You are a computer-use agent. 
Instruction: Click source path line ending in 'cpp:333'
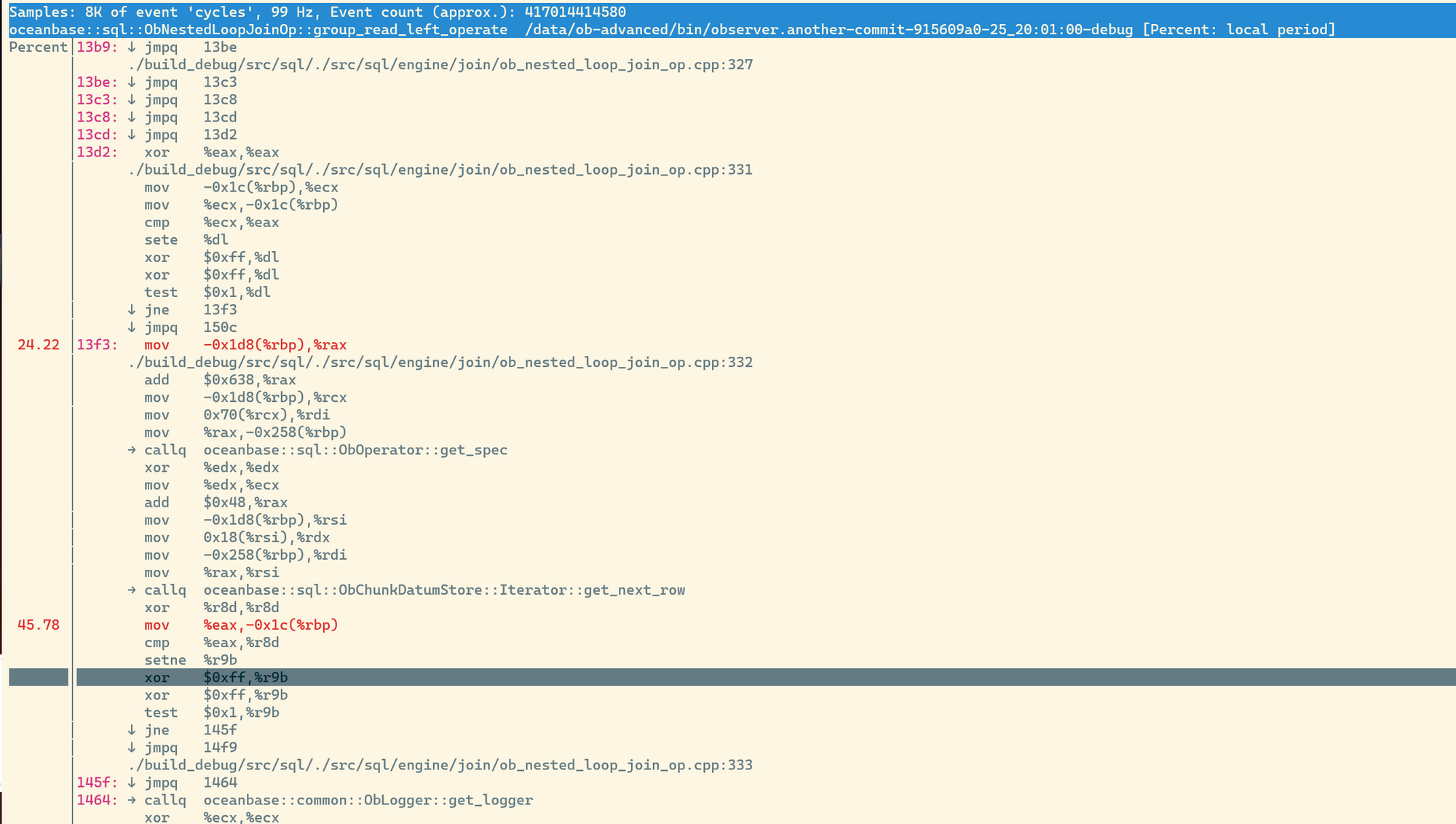pyautogui.click(x=440, y=764)
